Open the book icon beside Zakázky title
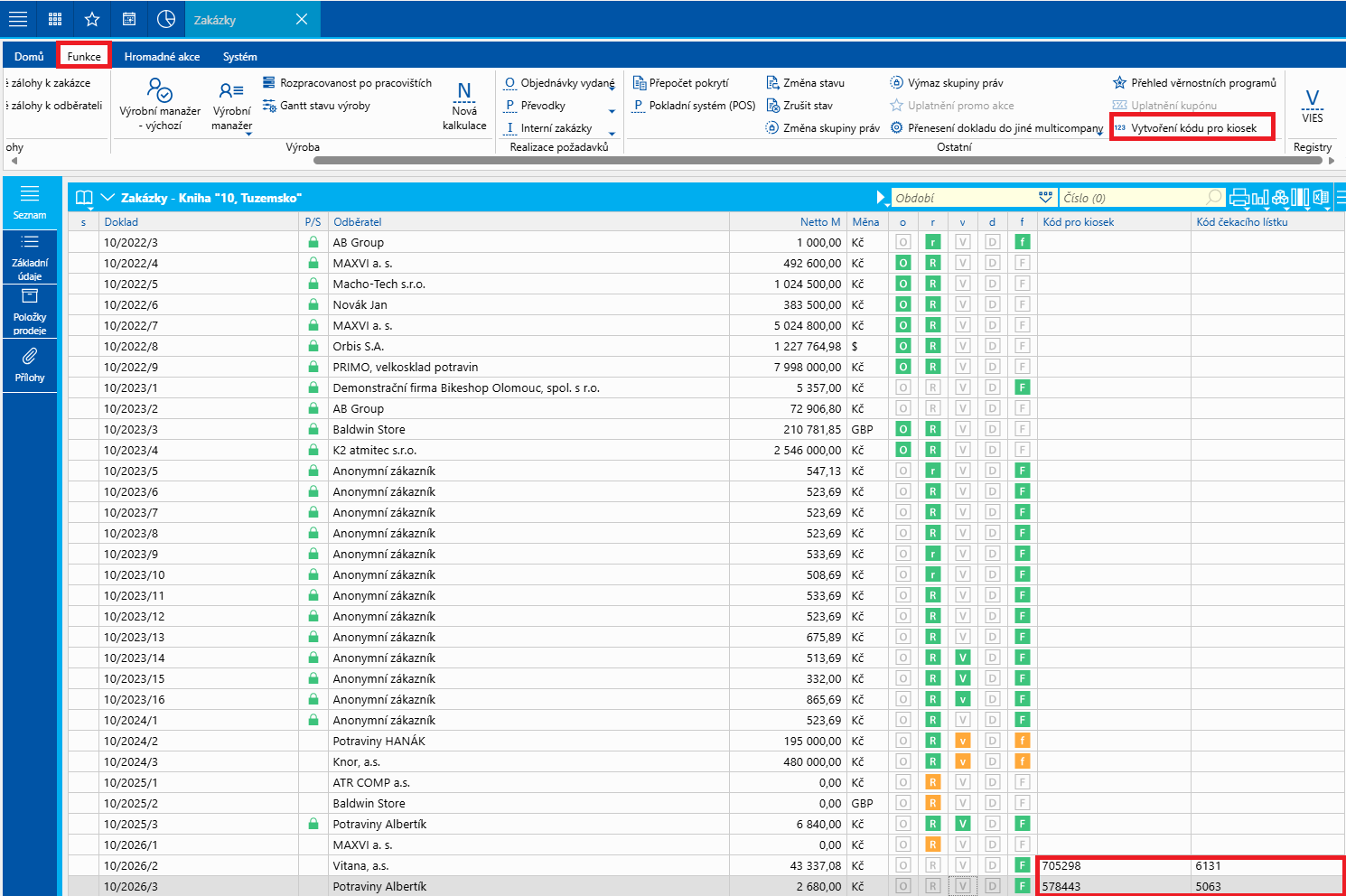The height and width of the screenshot is (896, 1346). tap(84, 198)
